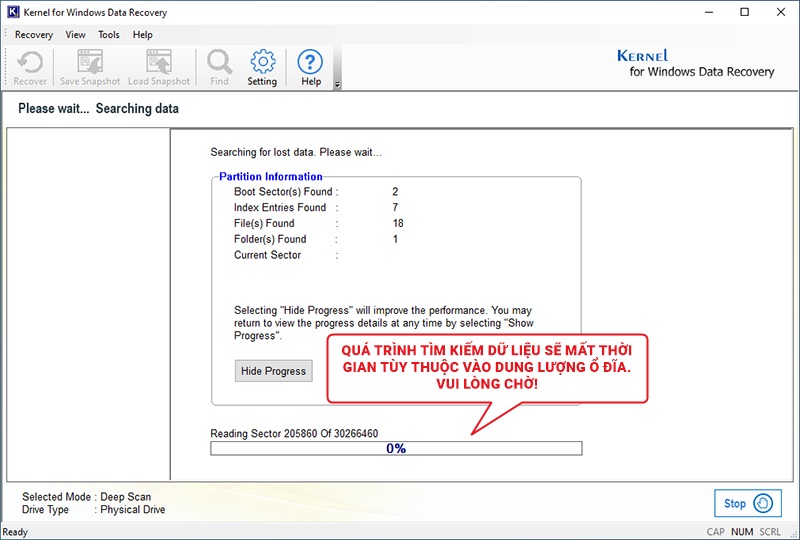Screen dimensions: 800x540
Task: Close the Kernel for Windows Data Recovery window
Action: pyautogui.click(x=781, y=12)
